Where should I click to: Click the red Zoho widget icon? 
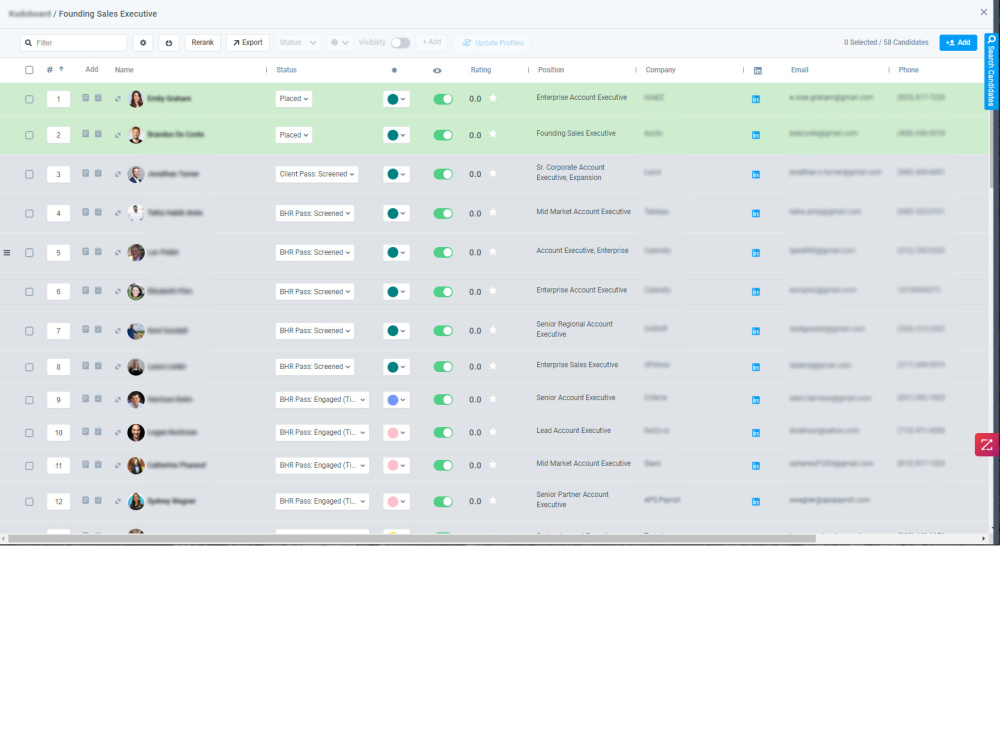pyautogui.click(x=987, y=445)
